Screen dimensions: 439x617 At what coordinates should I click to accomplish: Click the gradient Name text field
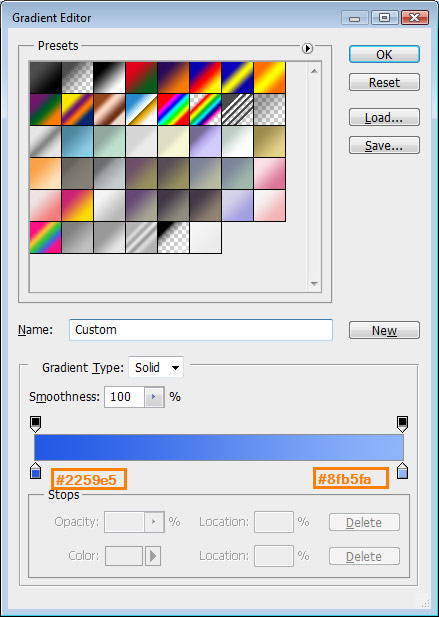pyautogui.click(x=201, y=330)
